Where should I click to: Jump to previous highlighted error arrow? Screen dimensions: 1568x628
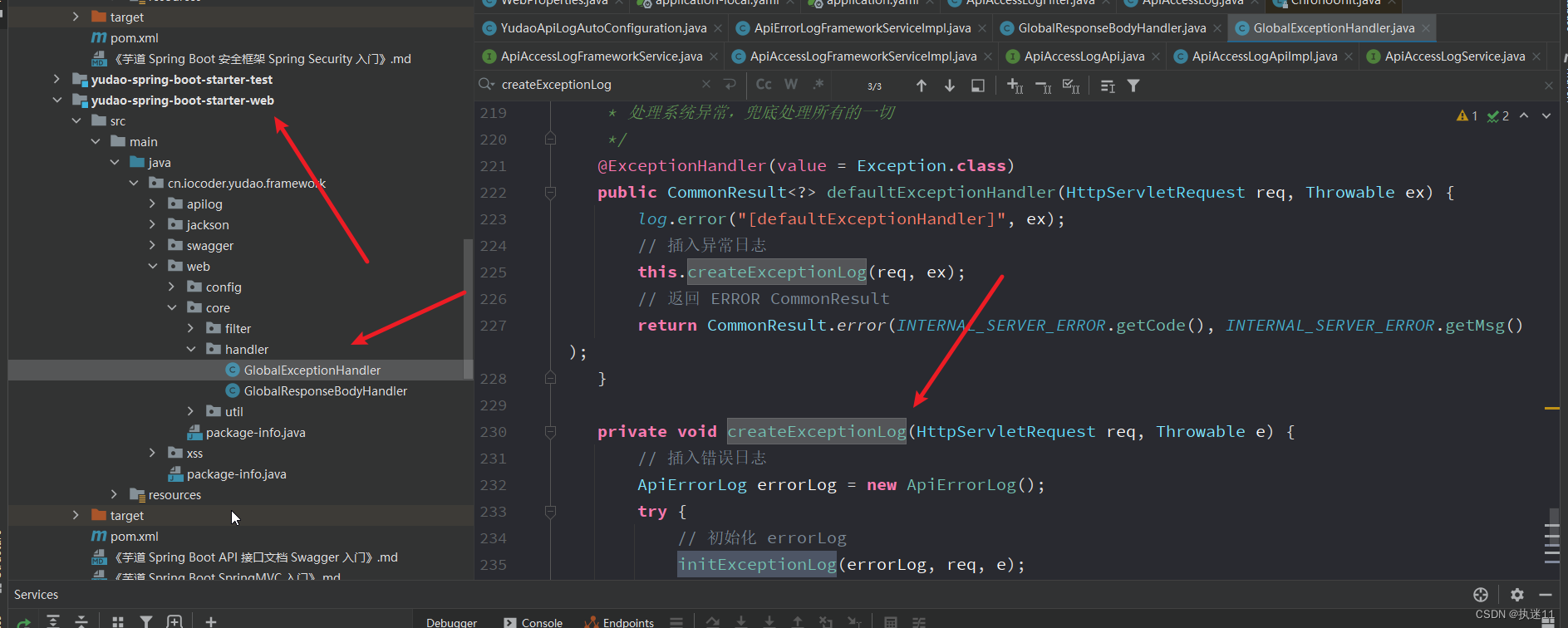coord(1524,115)
